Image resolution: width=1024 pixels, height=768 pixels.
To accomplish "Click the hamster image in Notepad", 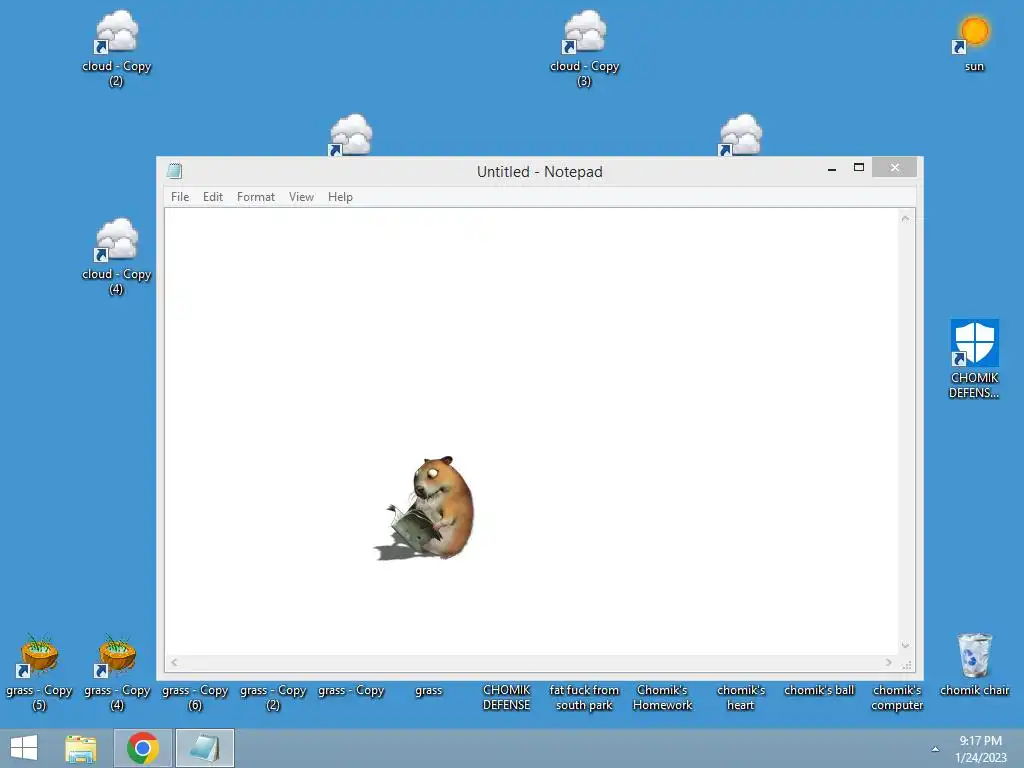I will pos(426,508).
